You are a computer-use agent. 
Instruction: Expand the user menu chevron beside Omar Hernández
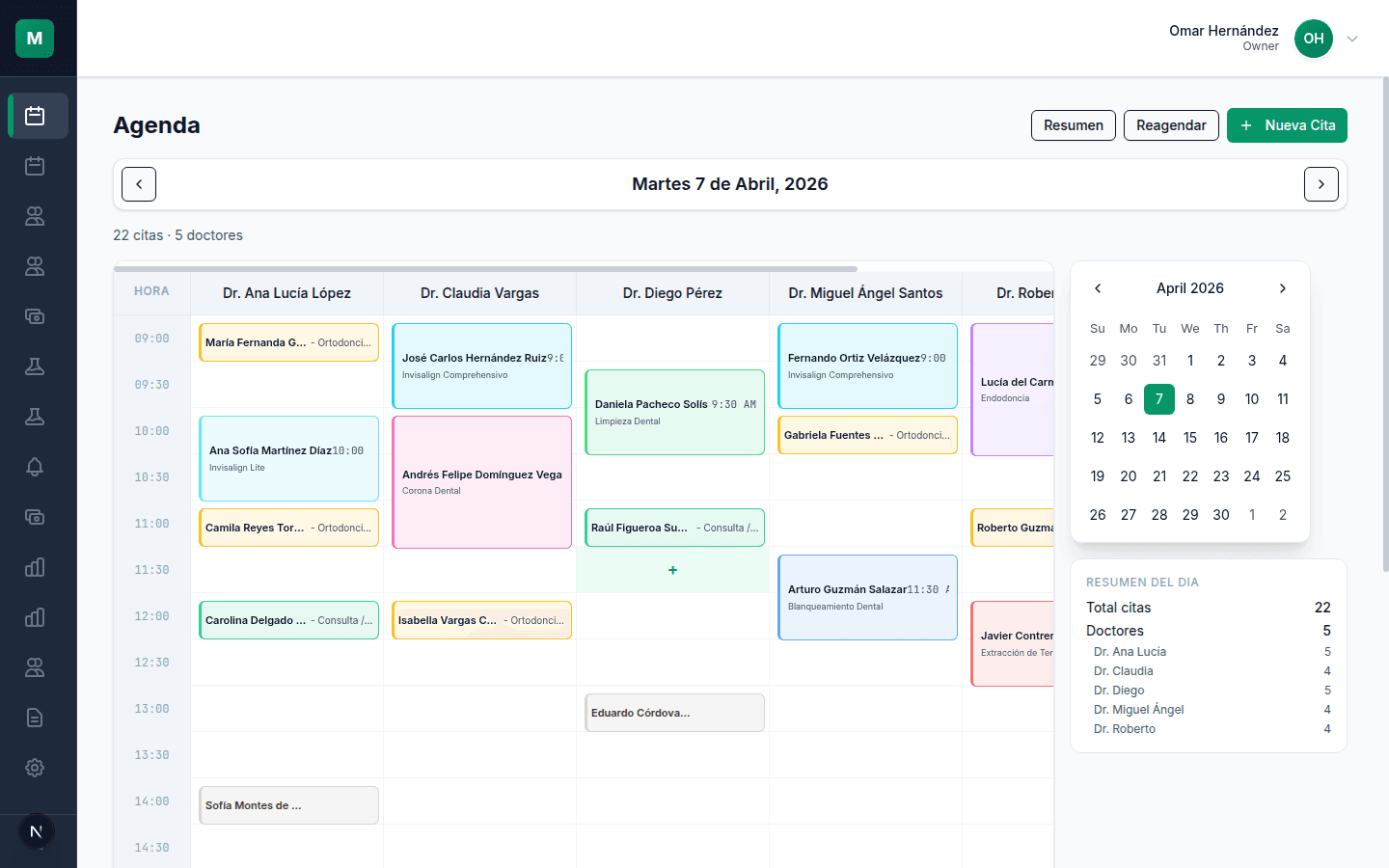[1352, 40]
